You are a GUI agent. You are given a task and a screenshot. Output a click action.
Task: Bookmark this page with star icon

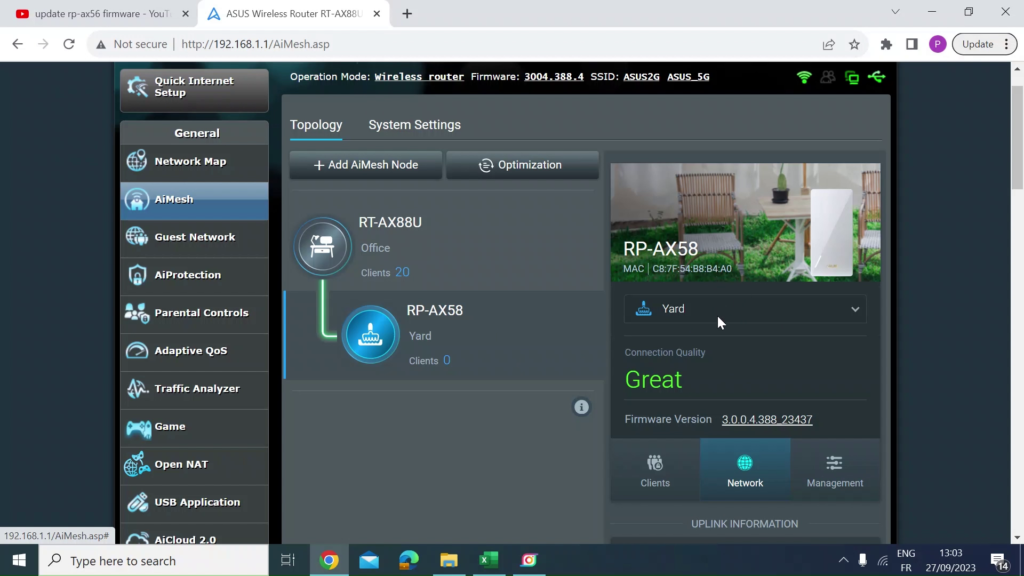coord(854,44)
